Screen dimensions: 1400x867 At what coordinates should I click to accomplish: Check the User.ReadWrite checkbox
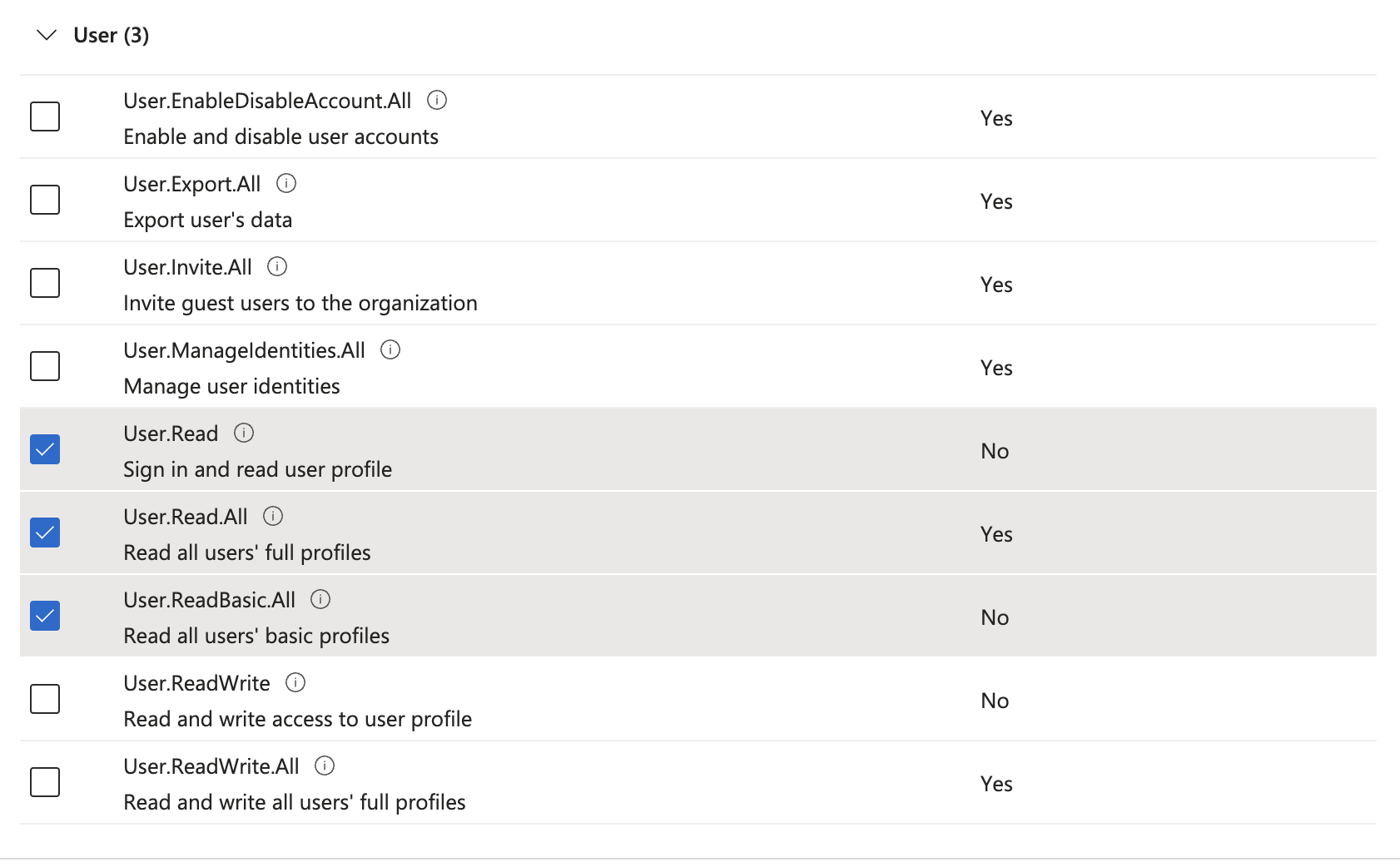tap(45, 699)
